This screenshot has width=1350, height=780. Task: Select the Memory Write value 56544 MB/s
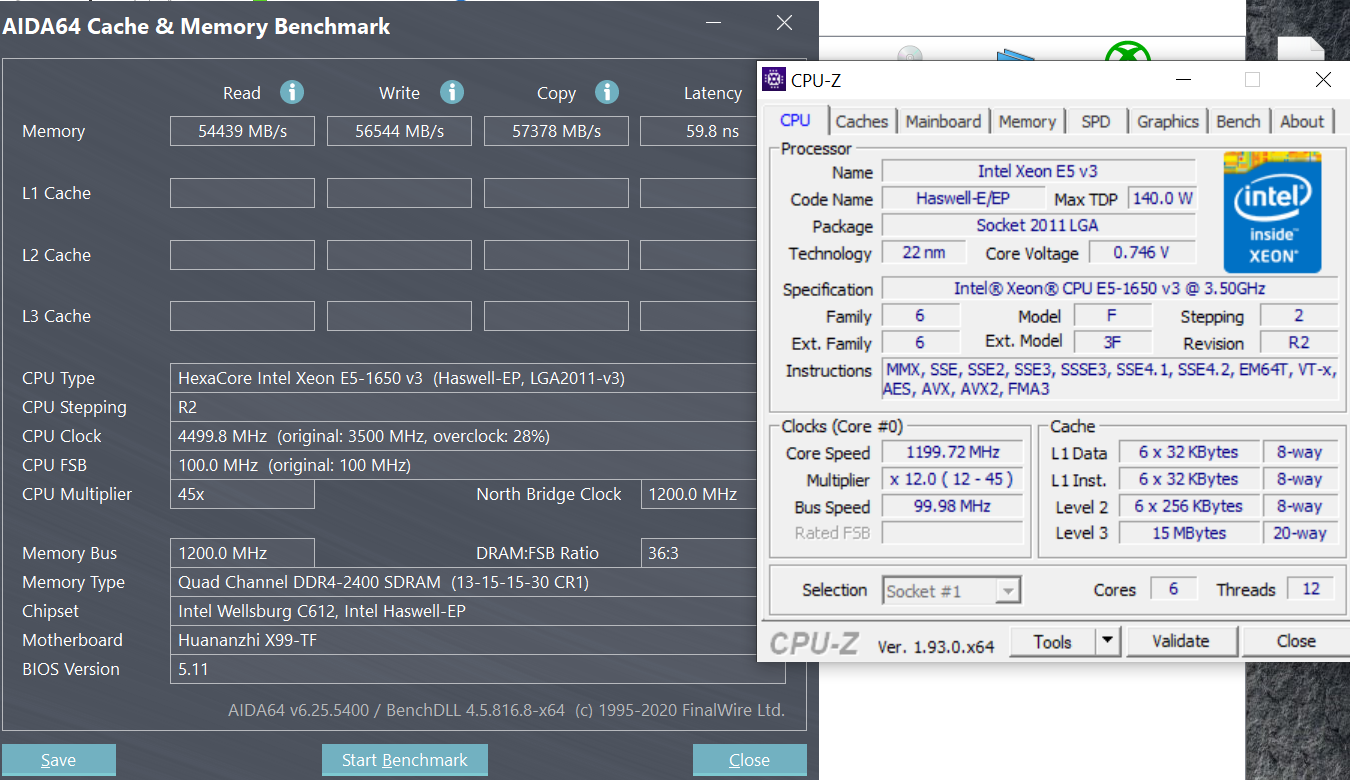(400, 131)
